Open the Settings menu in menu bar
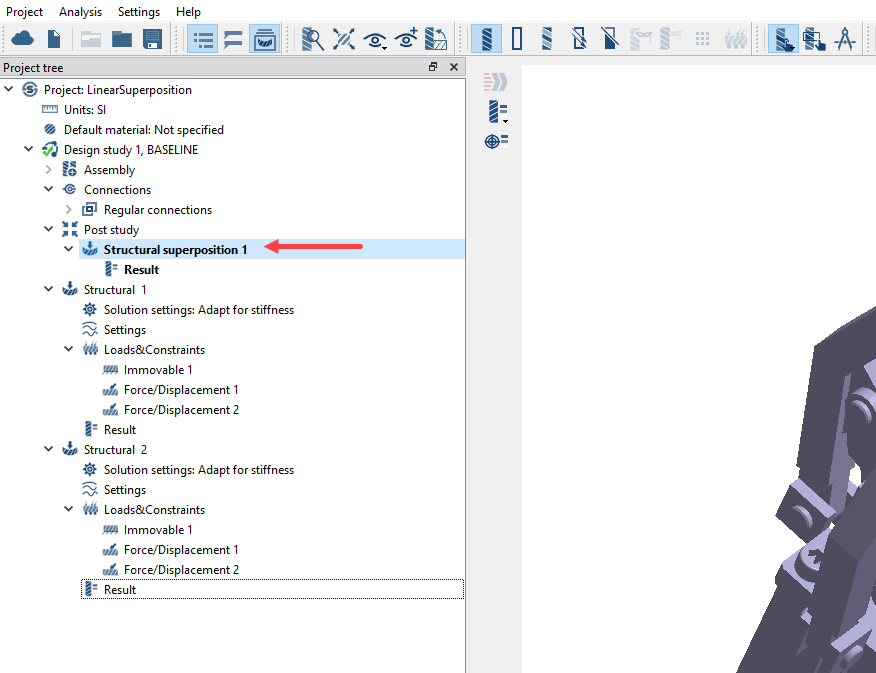Image resolution: width=876 pixels, height=673 pixels. click(x=138, y=12)
